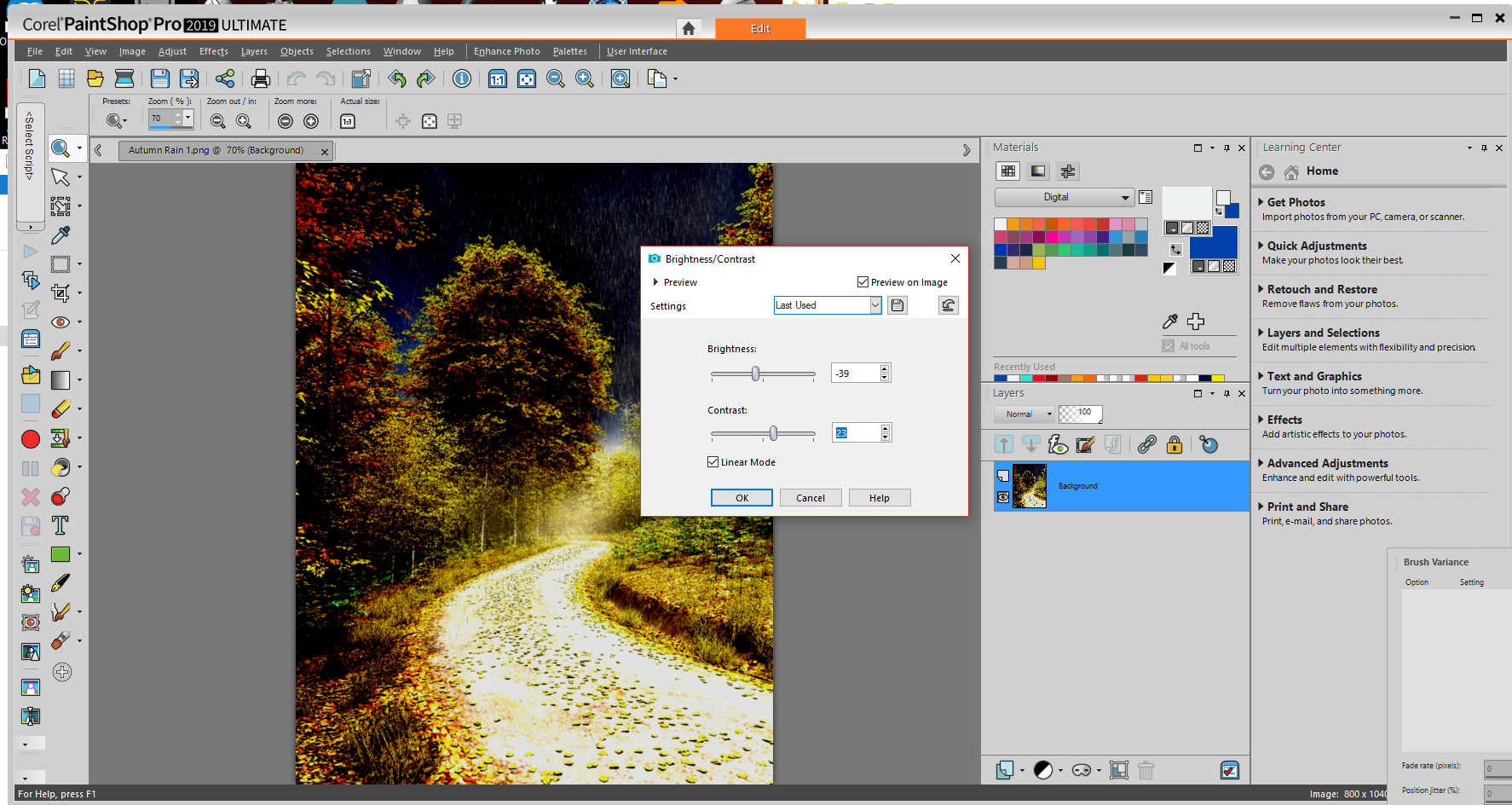Viewport: 1512px width, 805px height.
Task: Click the Zoom in magnifier in options
Action: click(244, 121)
